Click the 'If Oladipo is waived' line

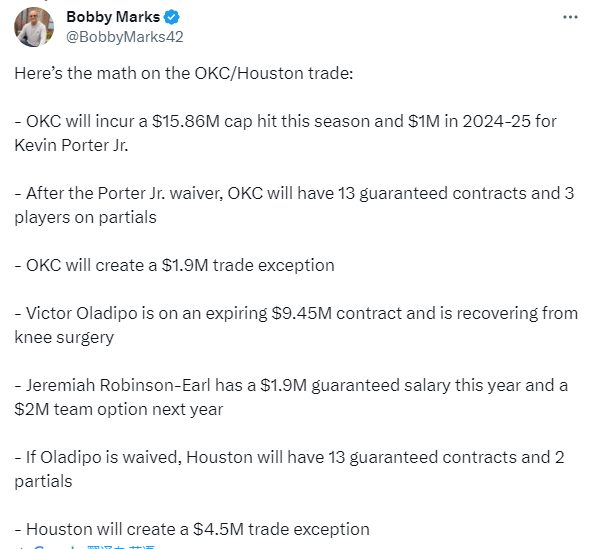click(289, 457)
